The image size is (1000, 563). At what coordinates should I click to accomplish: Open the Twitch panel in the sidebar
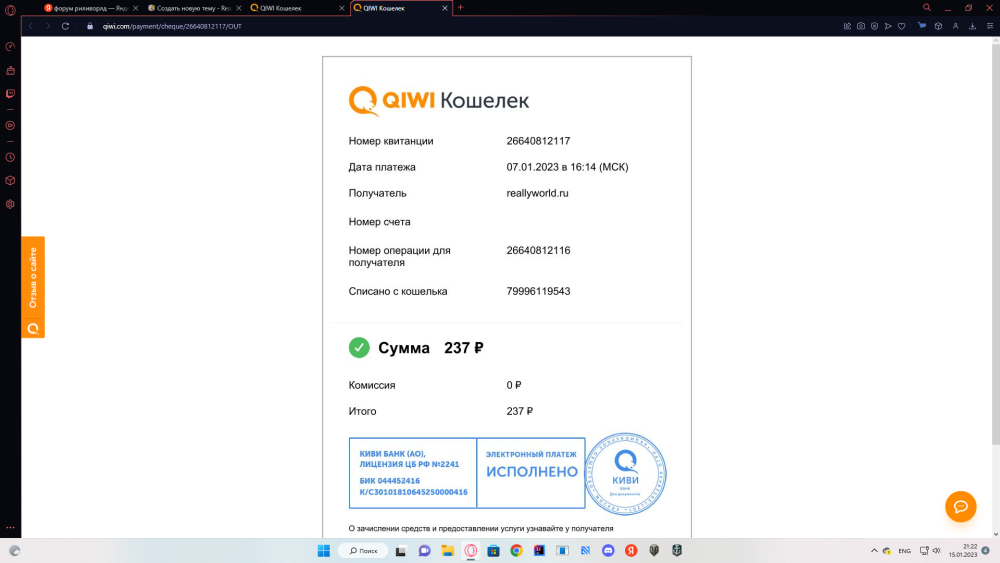[x=10, y=94]
